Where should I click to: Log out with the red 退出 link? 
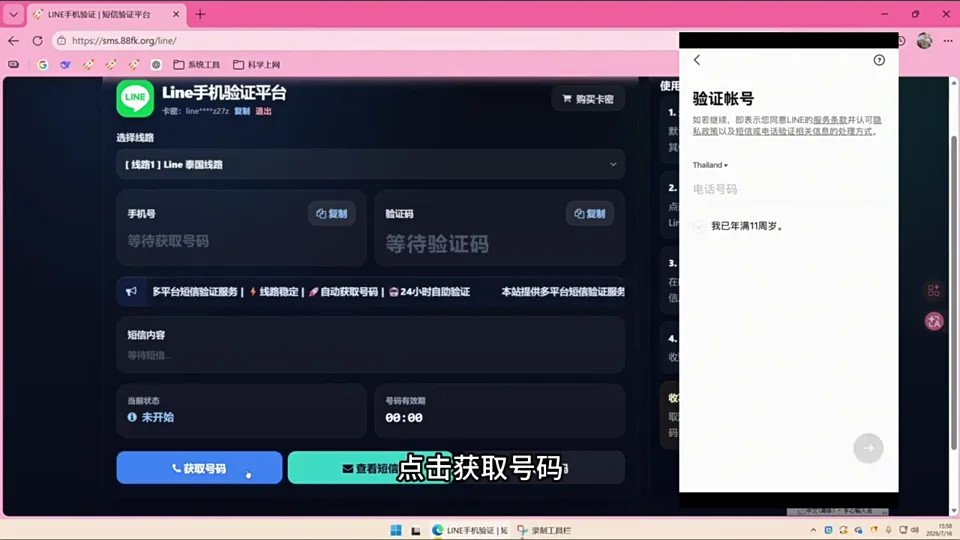pos(263,111)
